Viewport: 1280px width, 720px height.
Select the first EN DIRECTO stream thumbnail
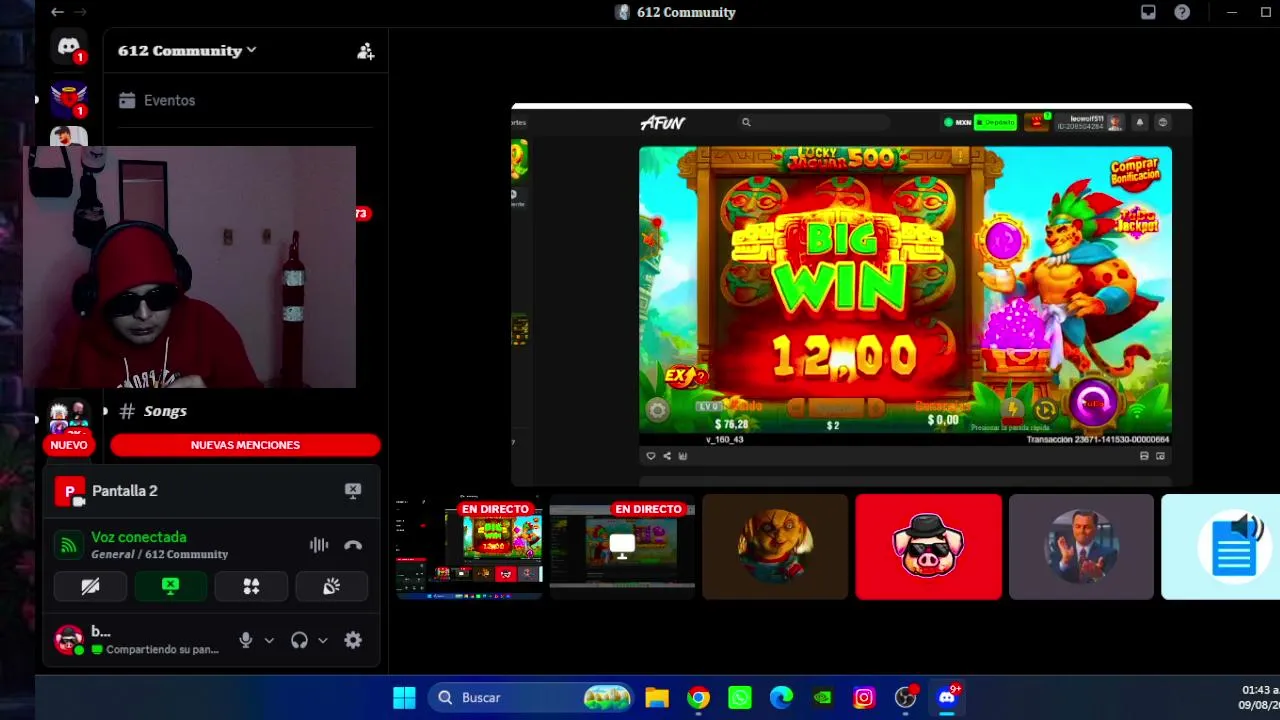(x=469, y=547)
